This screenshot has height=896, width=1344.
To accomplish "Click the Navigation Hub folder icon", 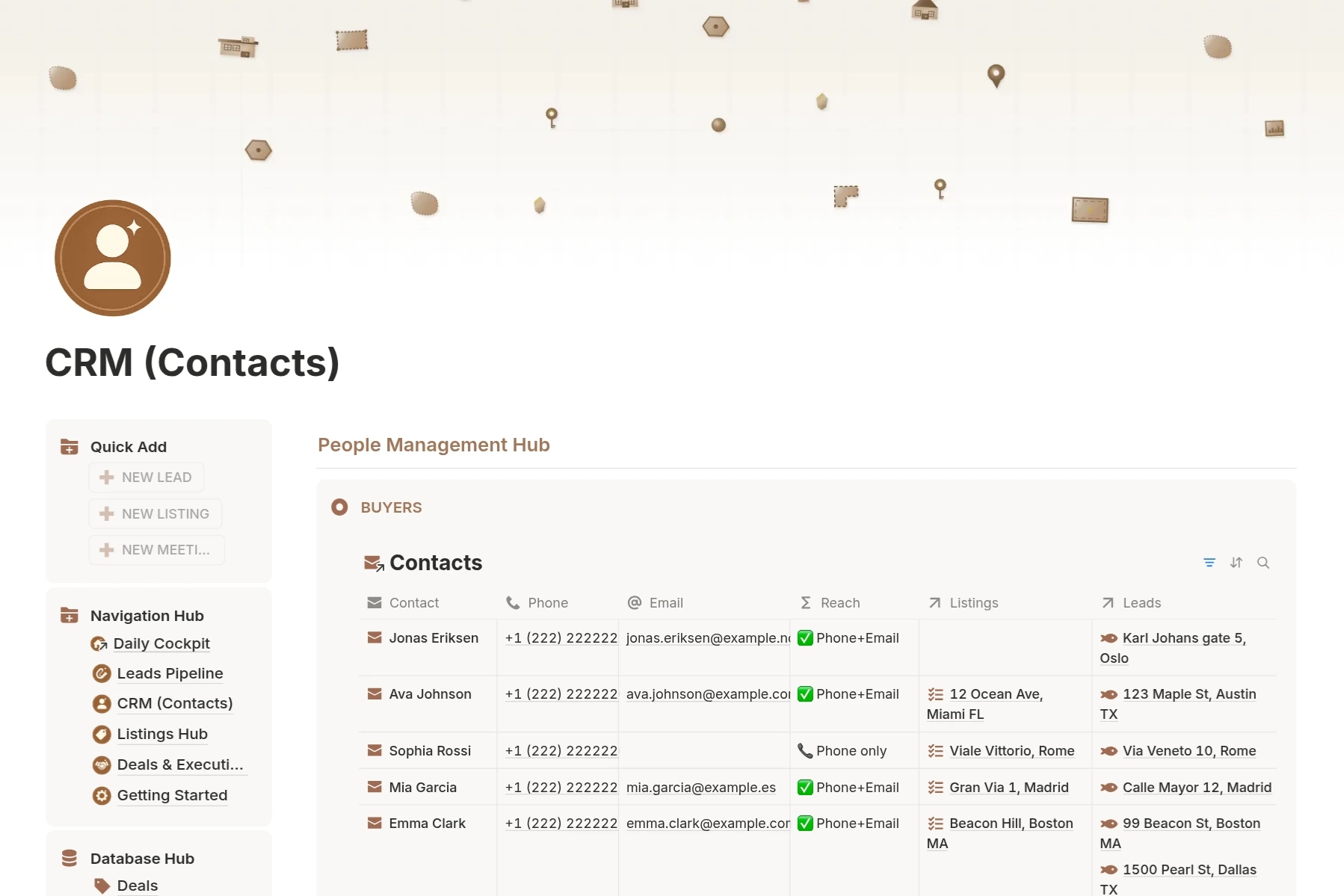I will pos(70,616).
